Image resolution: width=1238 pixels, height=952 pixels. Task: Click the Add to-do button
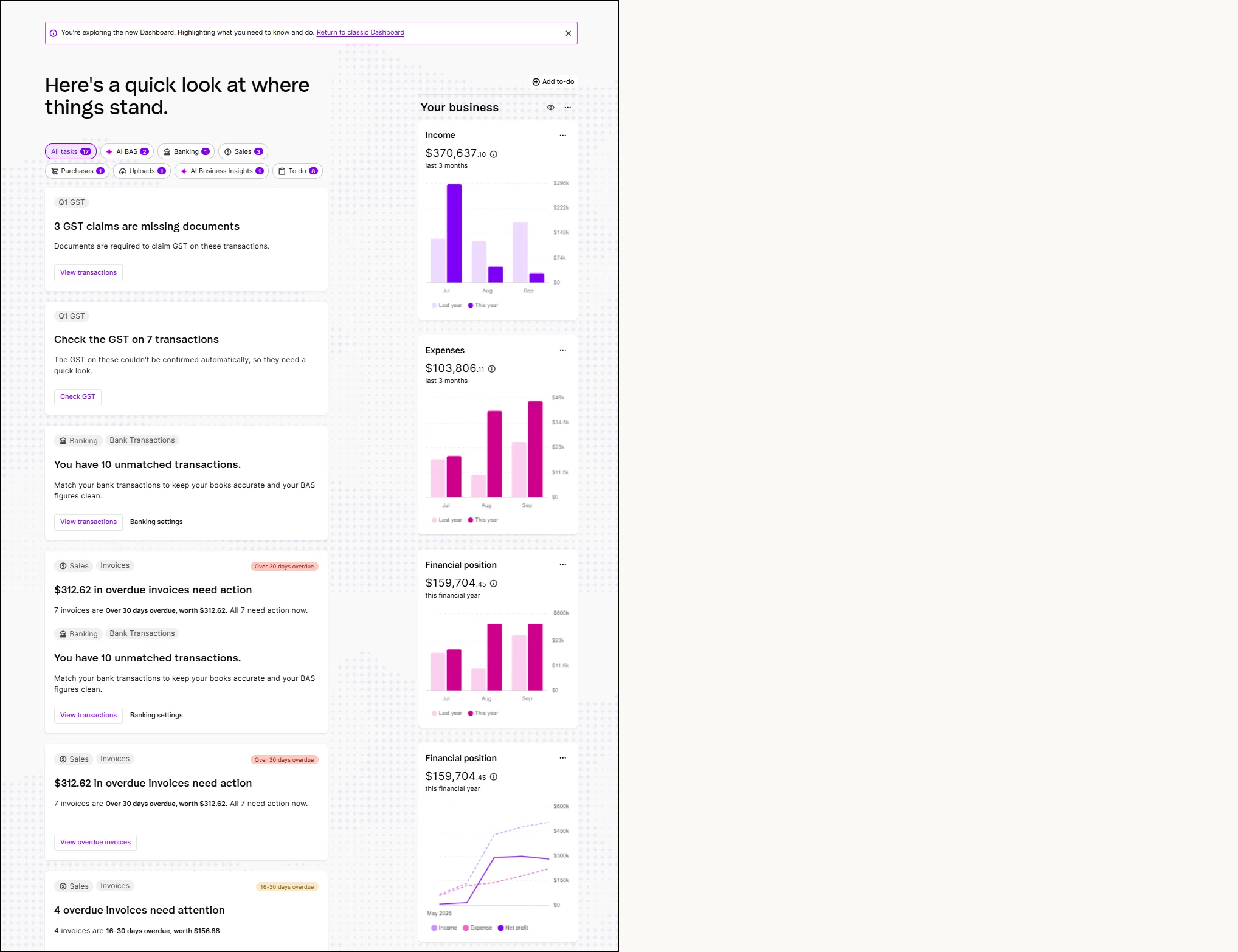[553, 81]
